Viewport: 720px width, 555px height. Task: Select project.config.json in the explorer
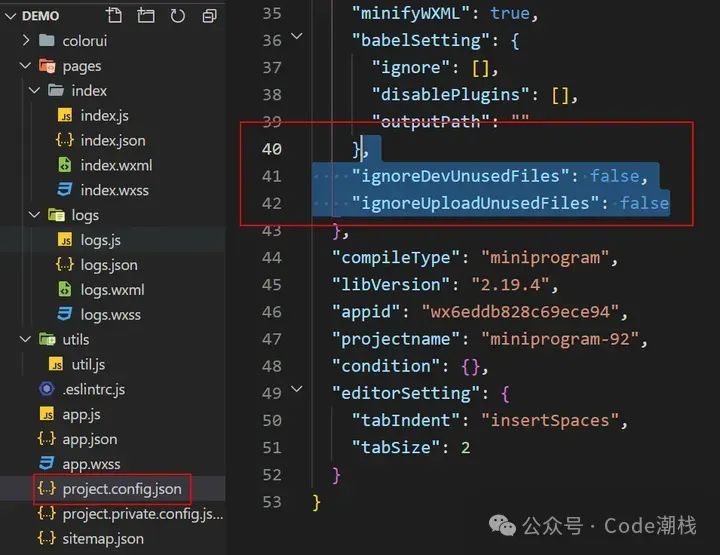(x=122, y=489)
